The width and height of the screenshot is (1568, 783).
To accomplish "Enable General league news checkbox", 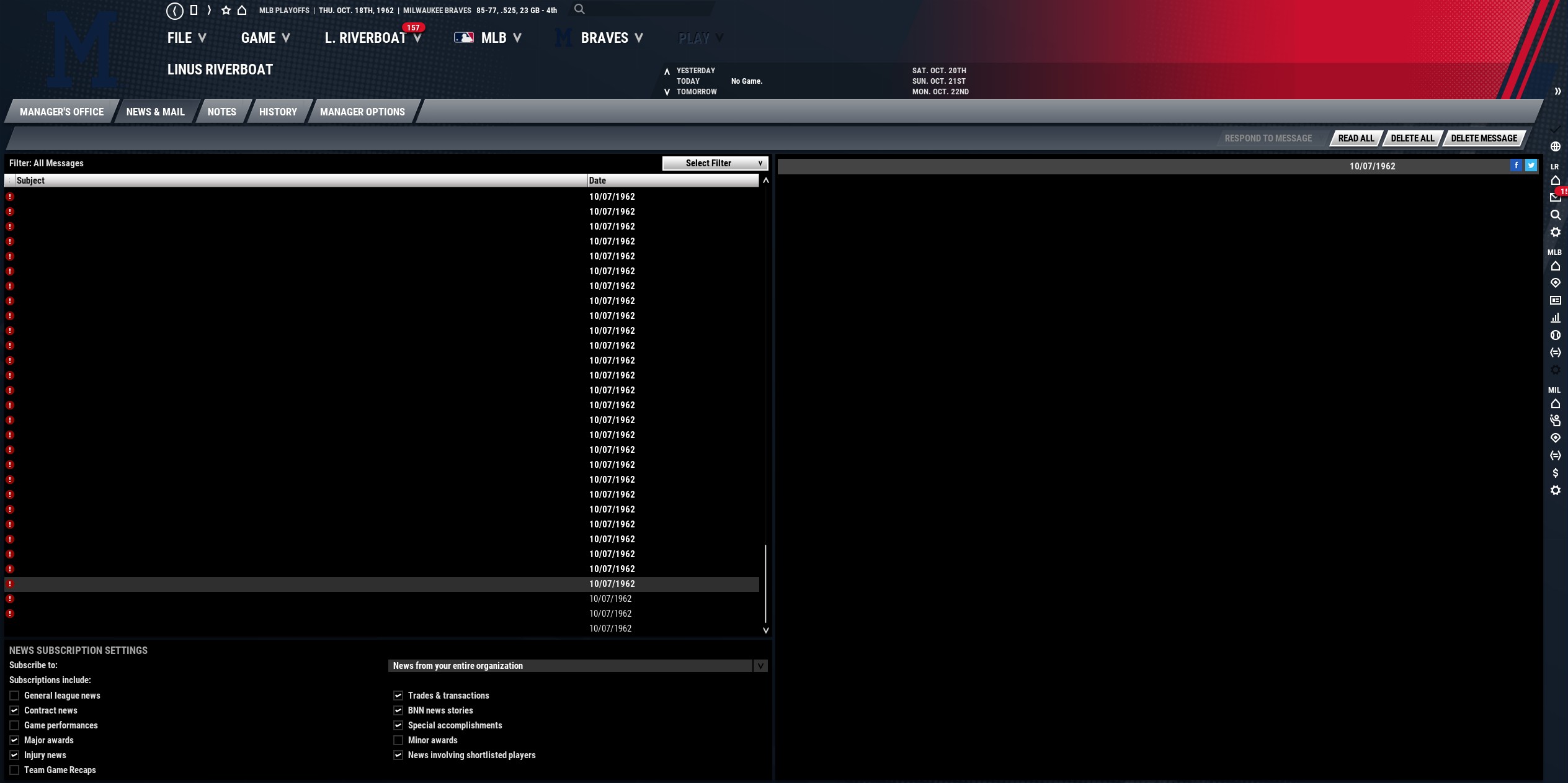I will 14,696.
